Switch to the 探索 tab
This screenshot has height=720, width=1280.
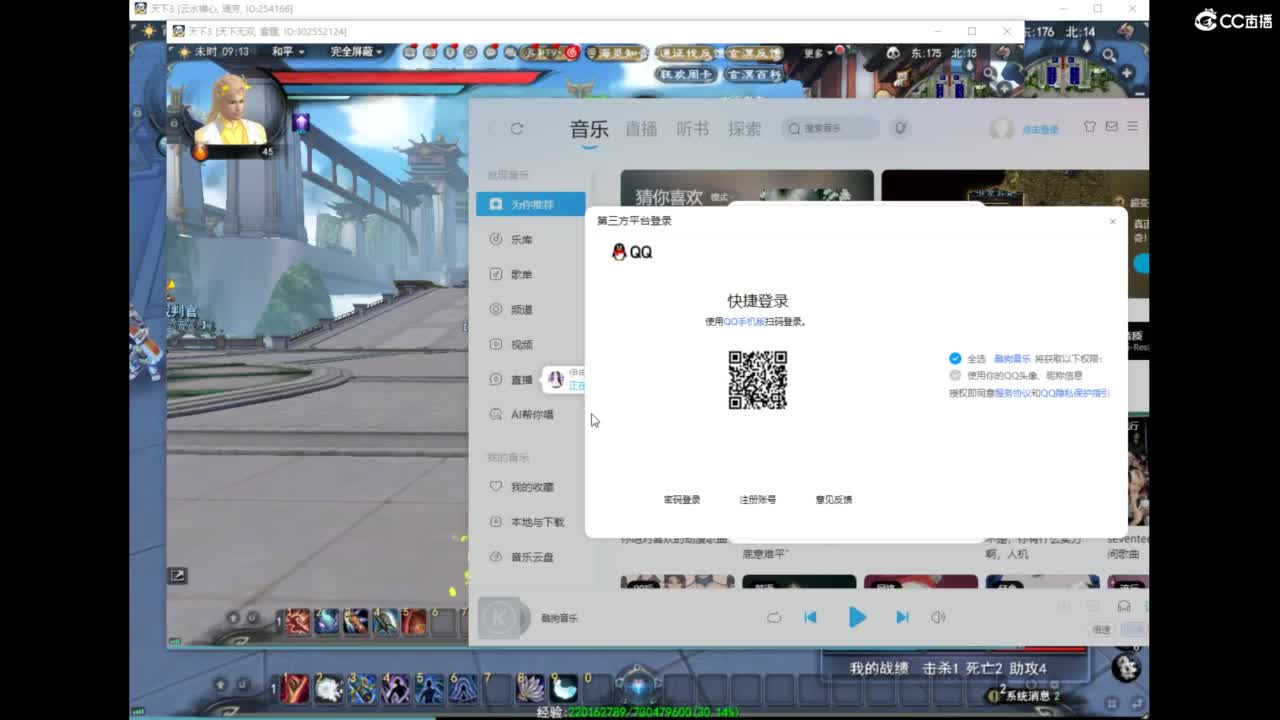coord(745,128)
